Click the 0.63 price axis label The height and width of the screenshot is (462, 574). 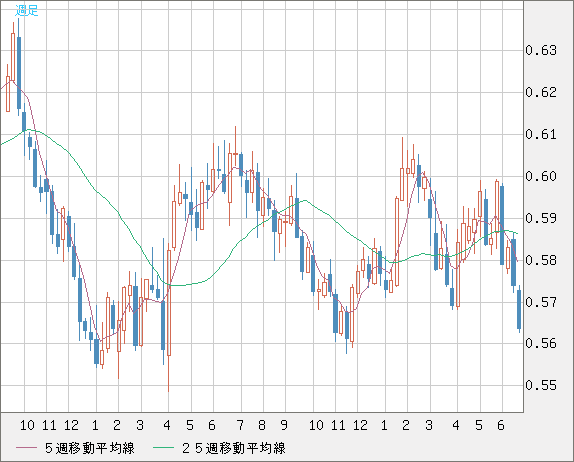(x=541, y=50)
